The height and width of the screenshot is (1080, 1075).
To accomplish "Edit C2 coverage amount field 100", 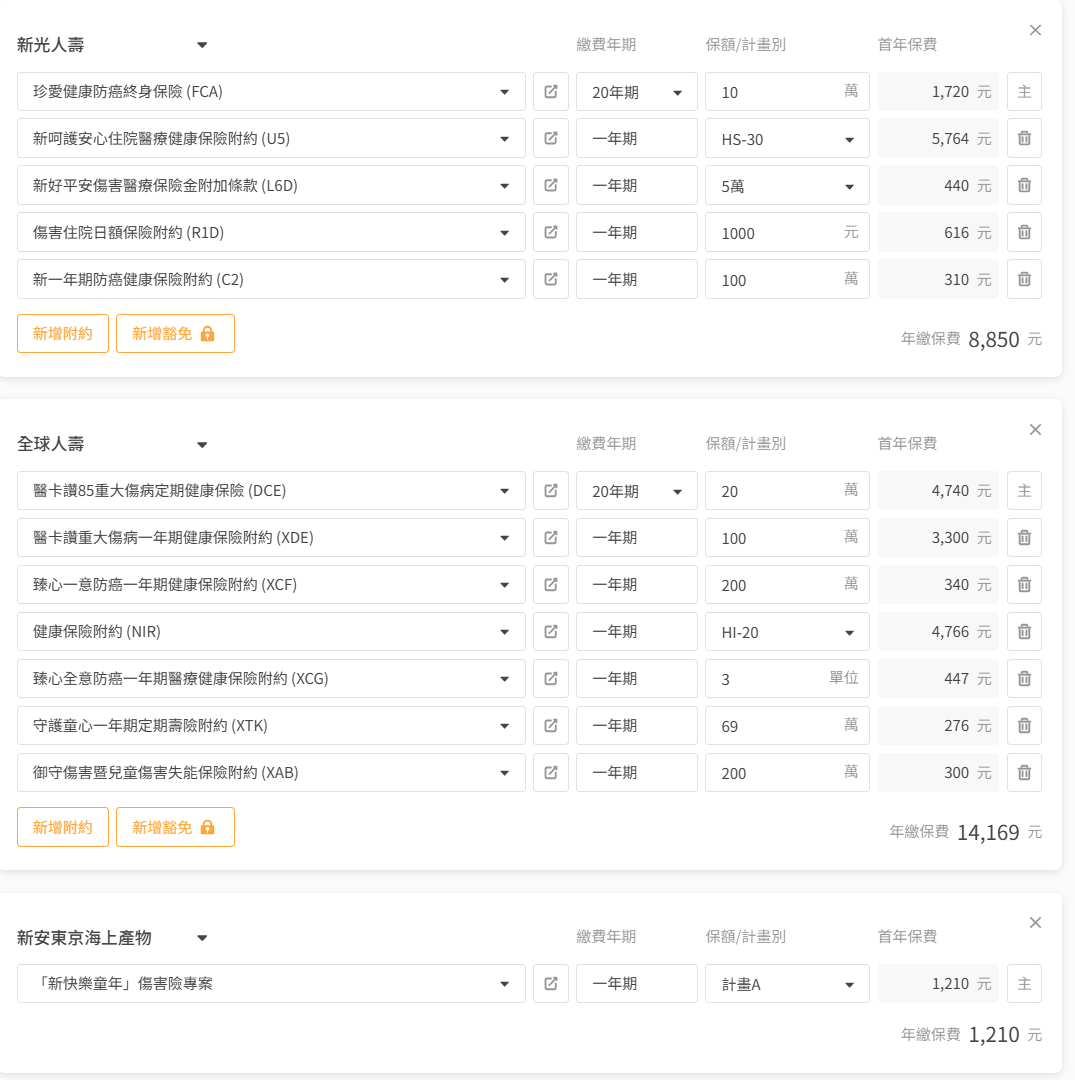I will coord(787,279).
